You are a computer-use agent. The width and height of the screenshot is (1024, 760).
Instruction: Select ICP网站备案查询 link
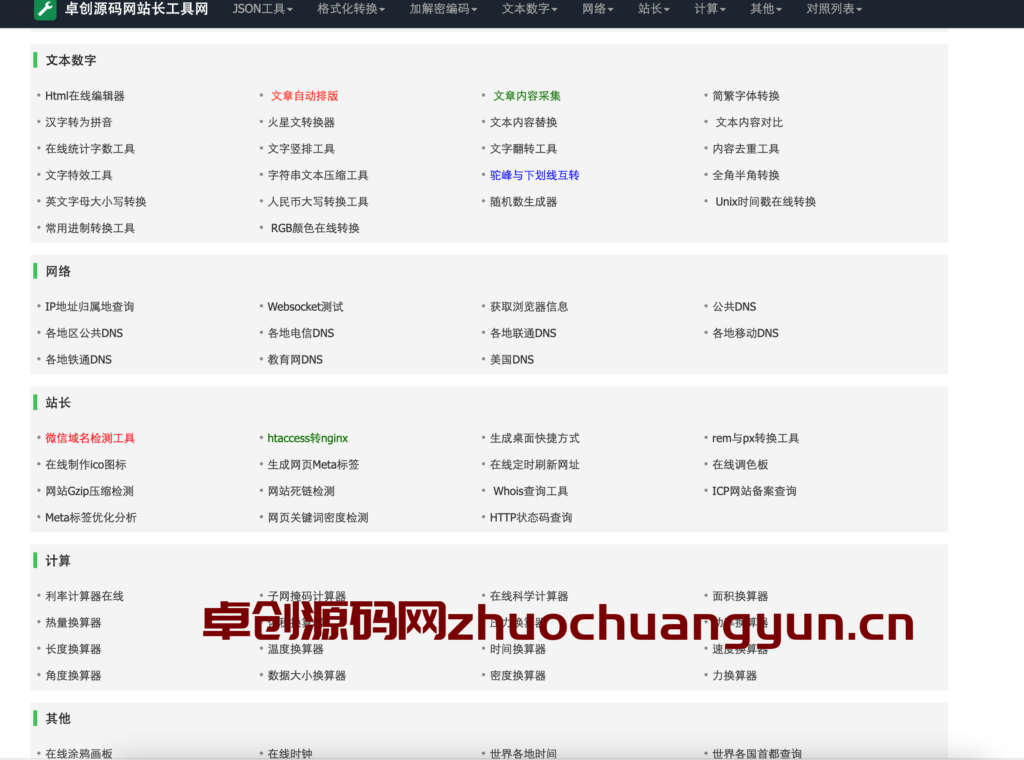(754, 491)
